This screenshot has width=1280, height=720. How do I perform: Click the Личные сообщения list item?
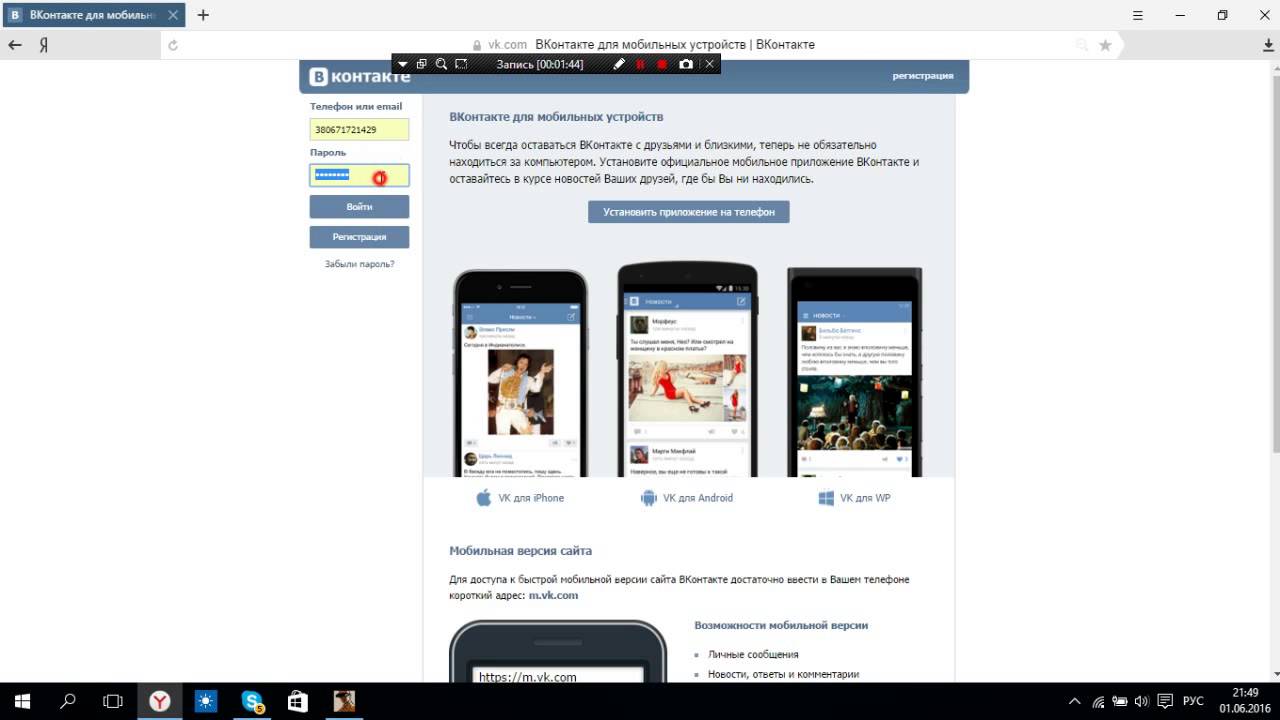[753, 654]
